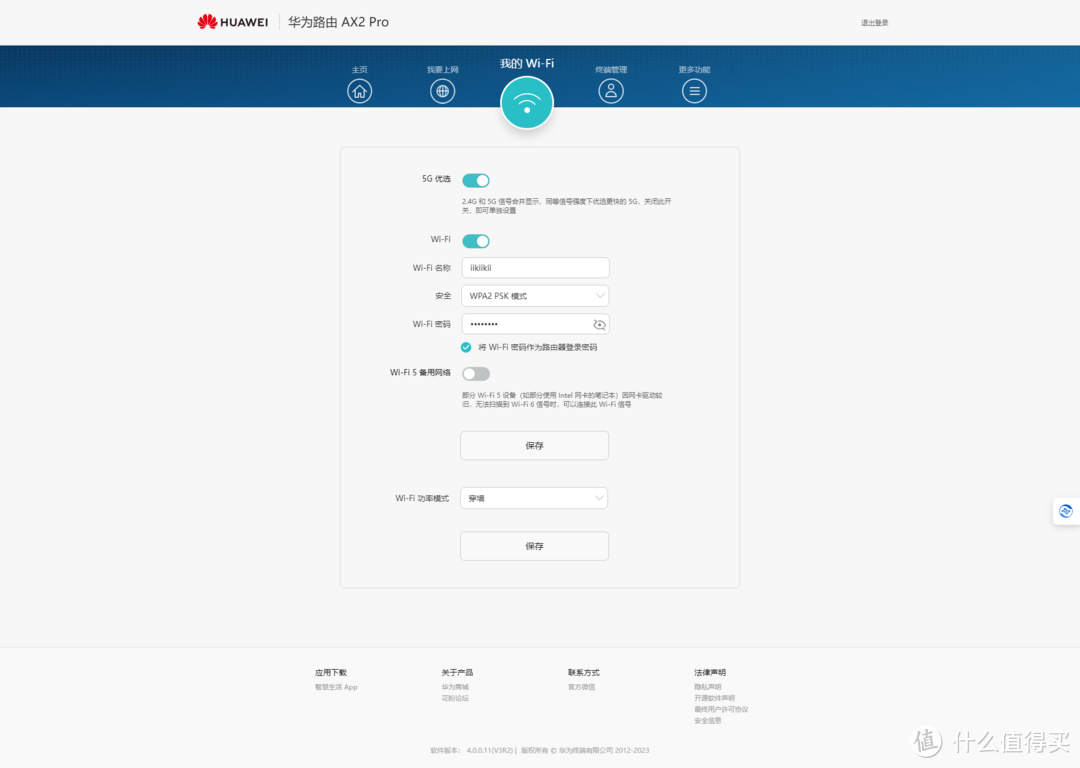Image resolution: width=1080 pixels, height=768 pixels.
Task: Turn off the 5G 优选 switch
Action: 476,180
